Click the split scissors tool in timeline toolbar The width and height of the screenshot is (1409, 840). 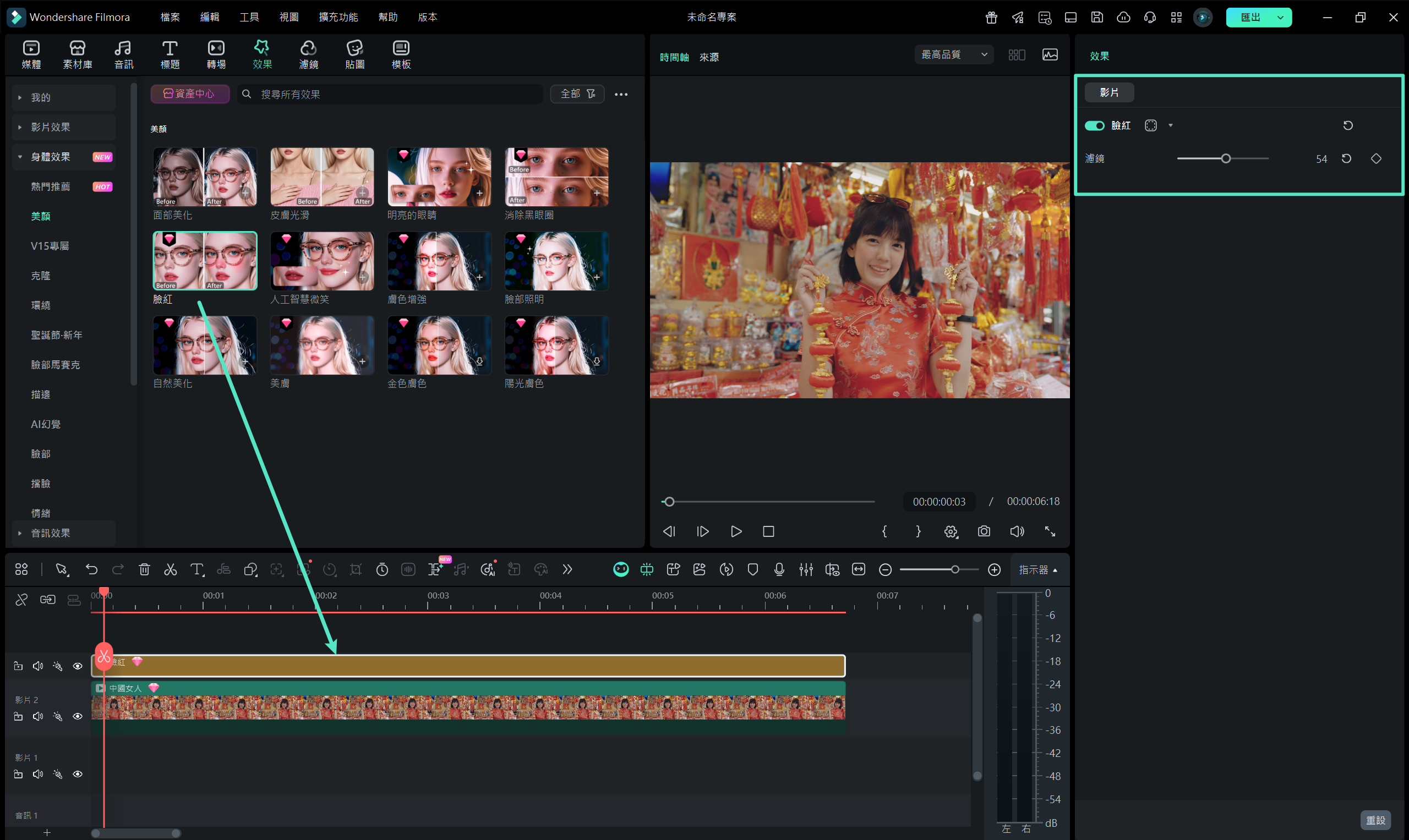click(171, 569)
